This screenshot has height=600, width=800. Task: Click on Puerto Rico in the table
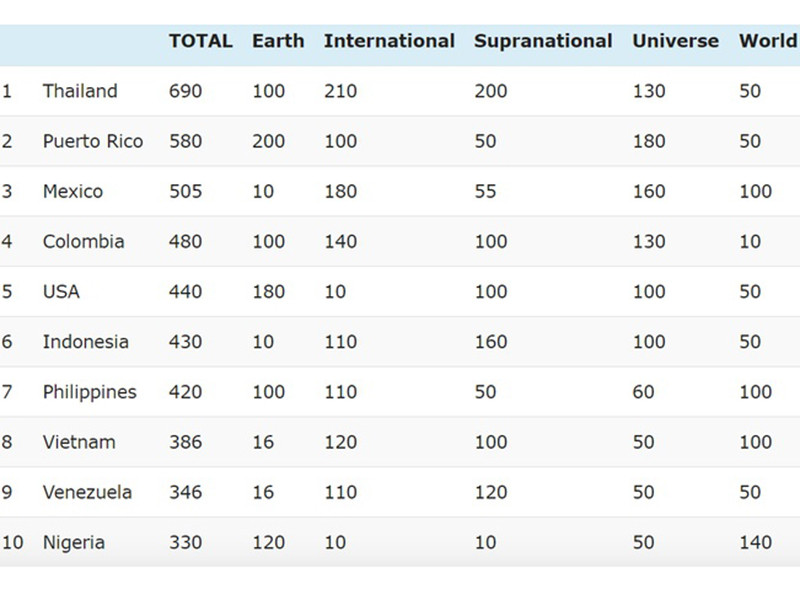coord(93,141)
